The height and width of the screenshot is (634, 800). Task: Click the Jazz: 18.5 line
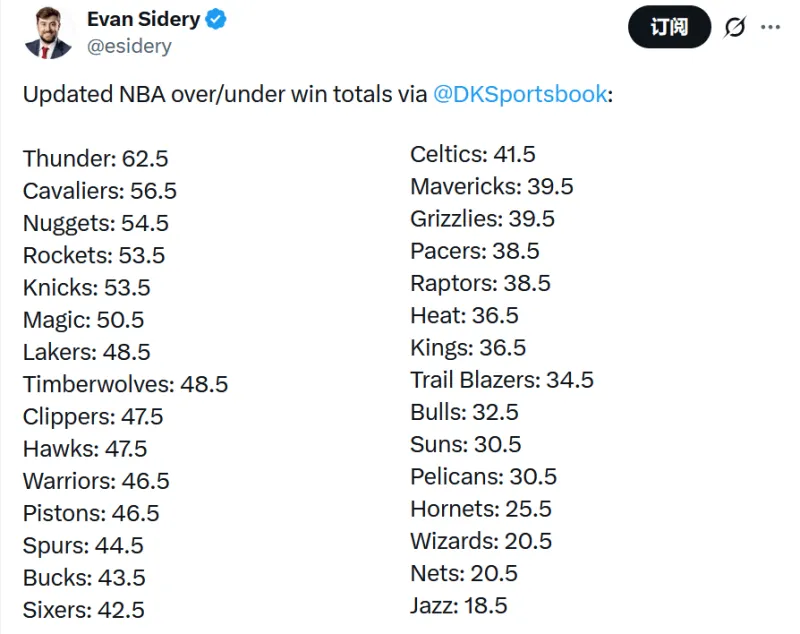point(458,605)
